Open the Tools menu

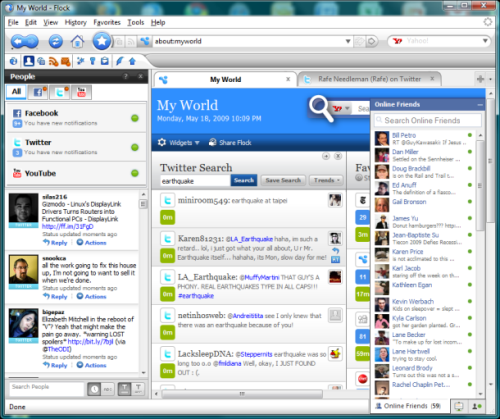tap(136, 22)
